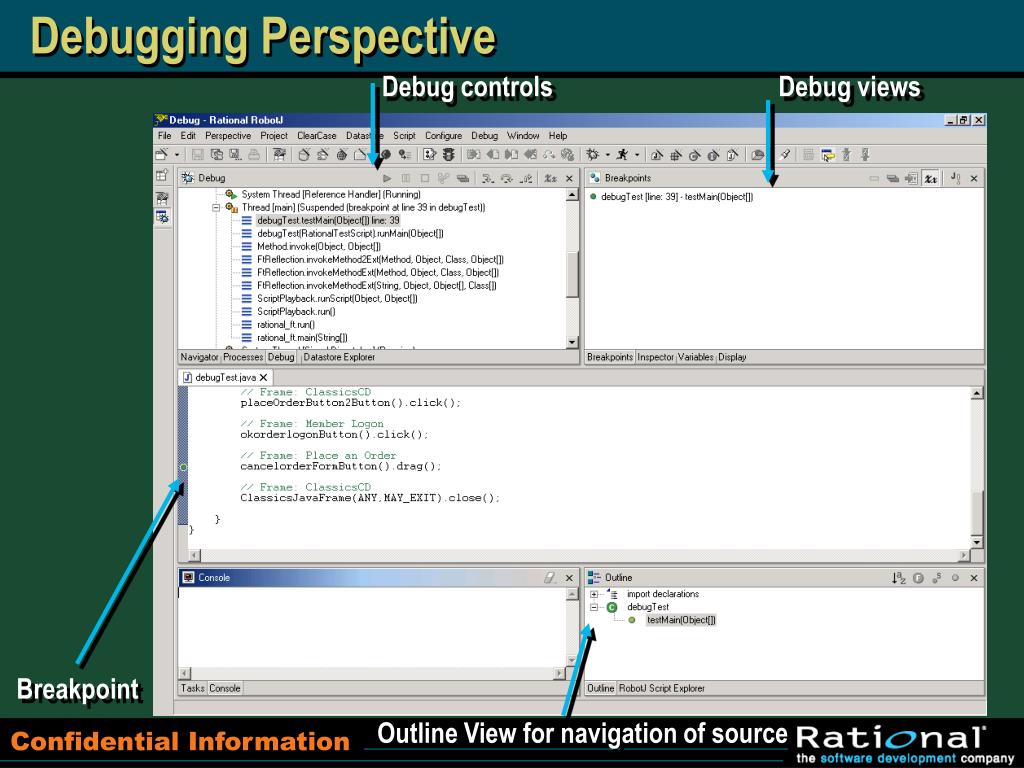Click the Step Return icon in Debug view
This screenshot has width=1024, height=768.
tap(526, 178)
